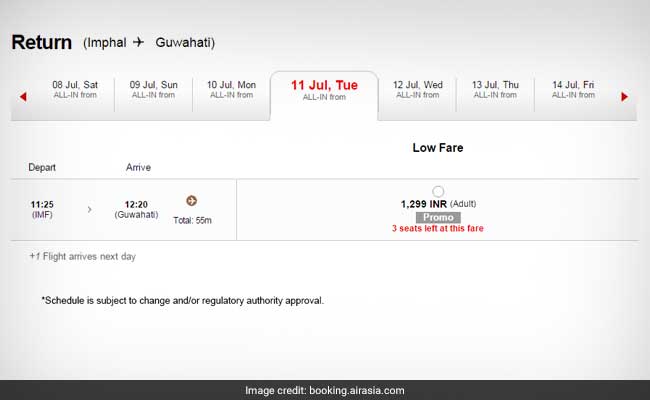The image size is (650, 400).
Task: Click the red previous-dates arrow
Action: pyautogui.click(x=23, y=97)
